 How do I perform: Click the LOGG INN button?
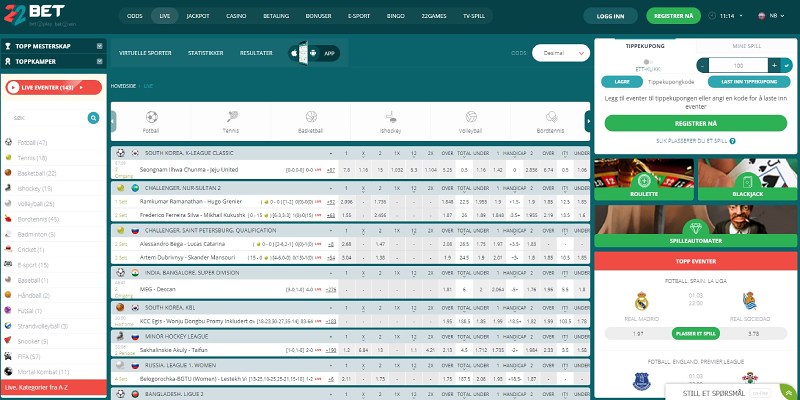point(610,16)
